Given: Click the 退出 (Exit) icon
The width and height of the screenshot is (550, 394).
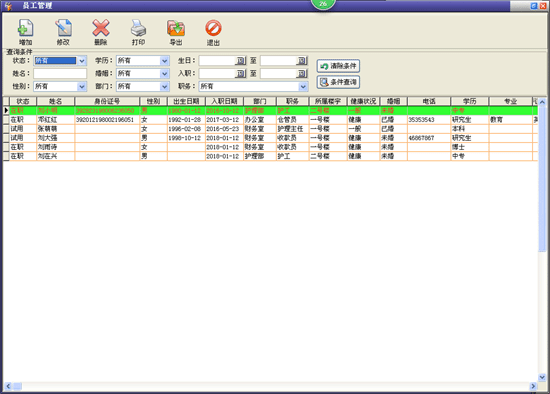Looking at the screenshot, I should (213, 28).
